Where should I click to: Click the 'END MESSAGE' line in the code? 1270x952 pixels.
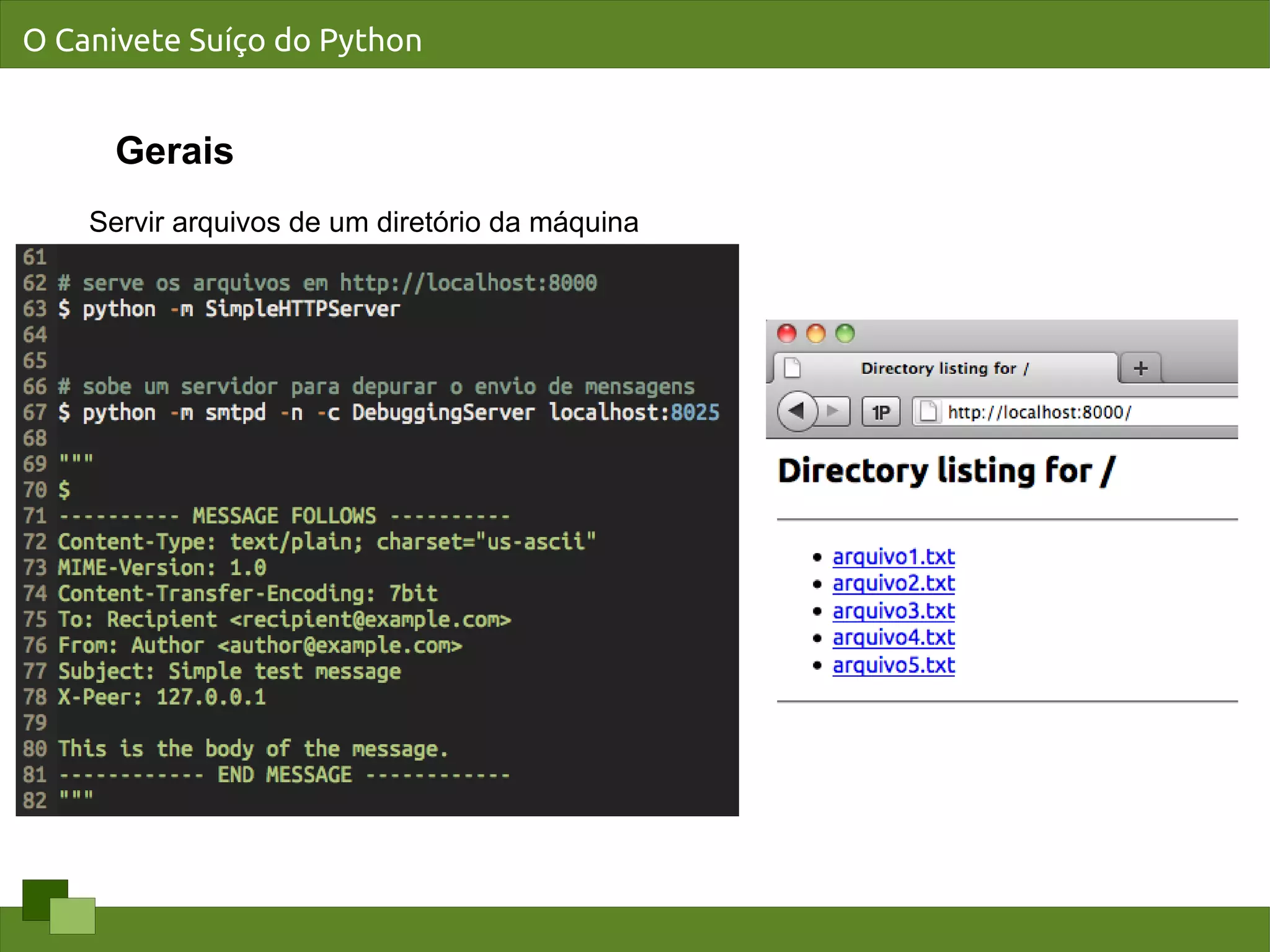coord(285,775)
